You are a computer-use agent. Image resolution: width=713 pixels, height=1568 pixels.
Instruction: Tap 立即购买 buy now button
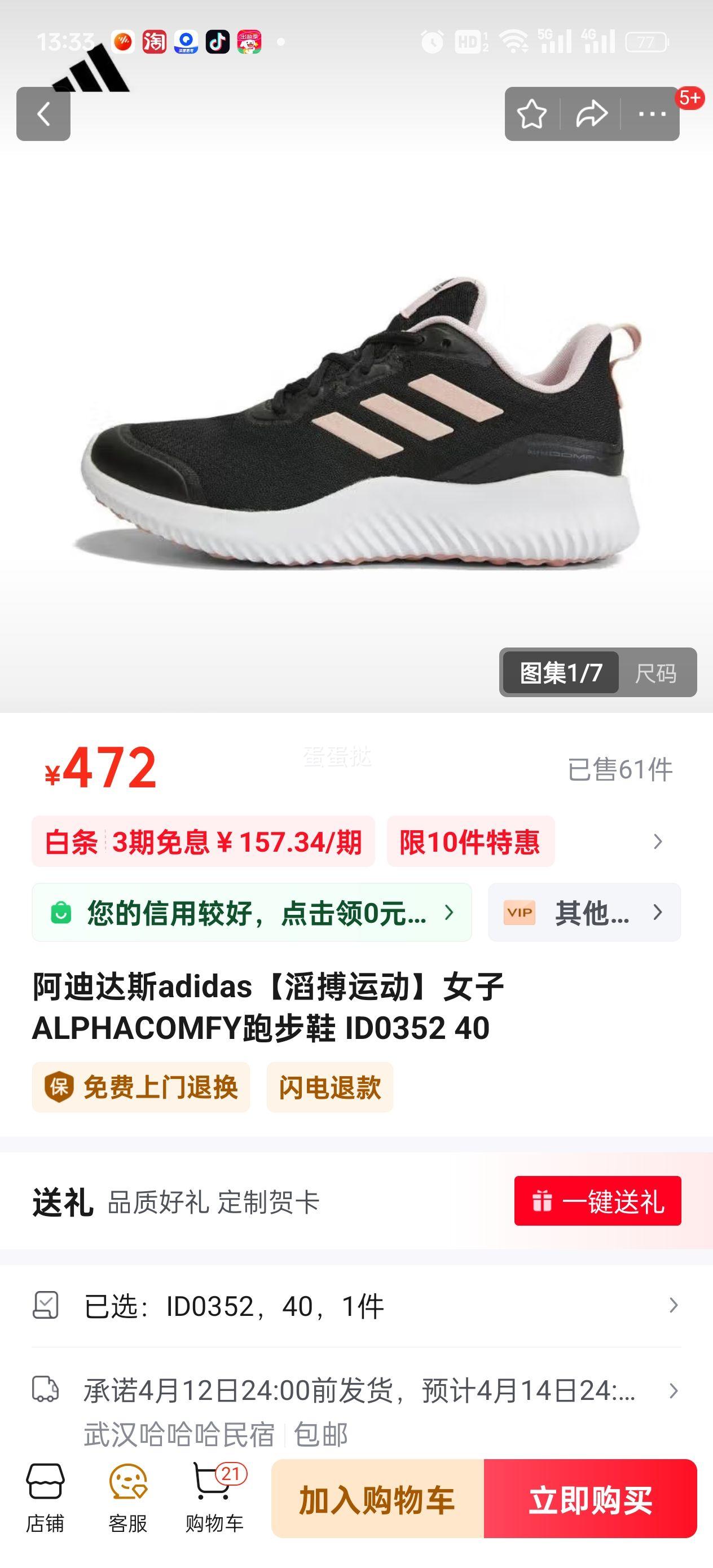591,1499
